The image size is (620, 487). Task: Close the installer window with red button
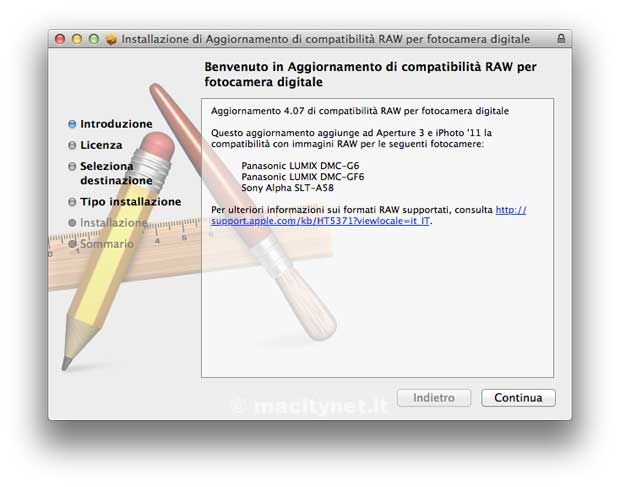[60, 39]
